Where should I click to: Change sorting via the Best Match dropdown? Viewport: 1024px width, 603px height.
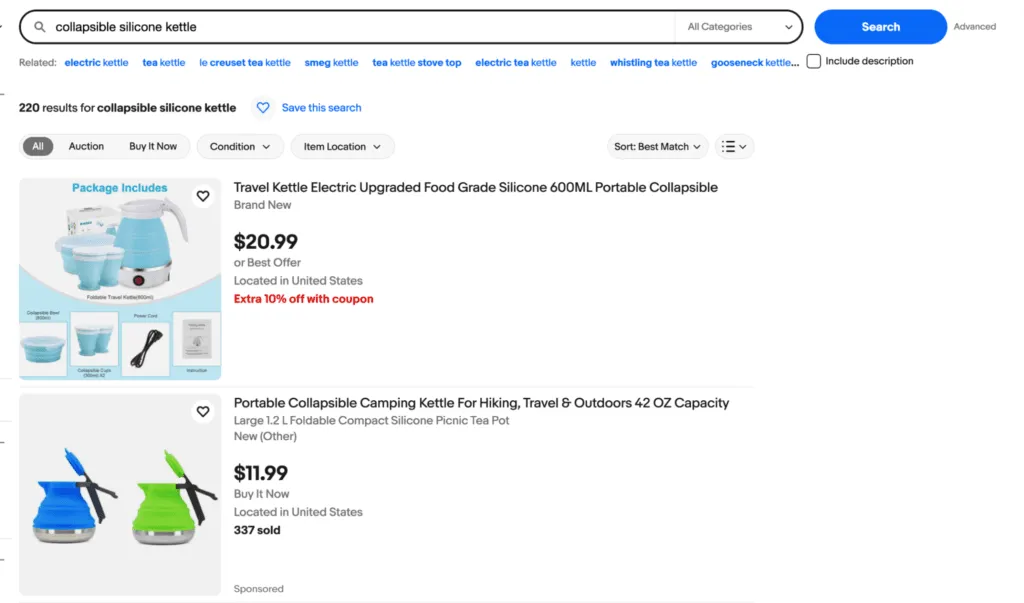pos(657,146)
